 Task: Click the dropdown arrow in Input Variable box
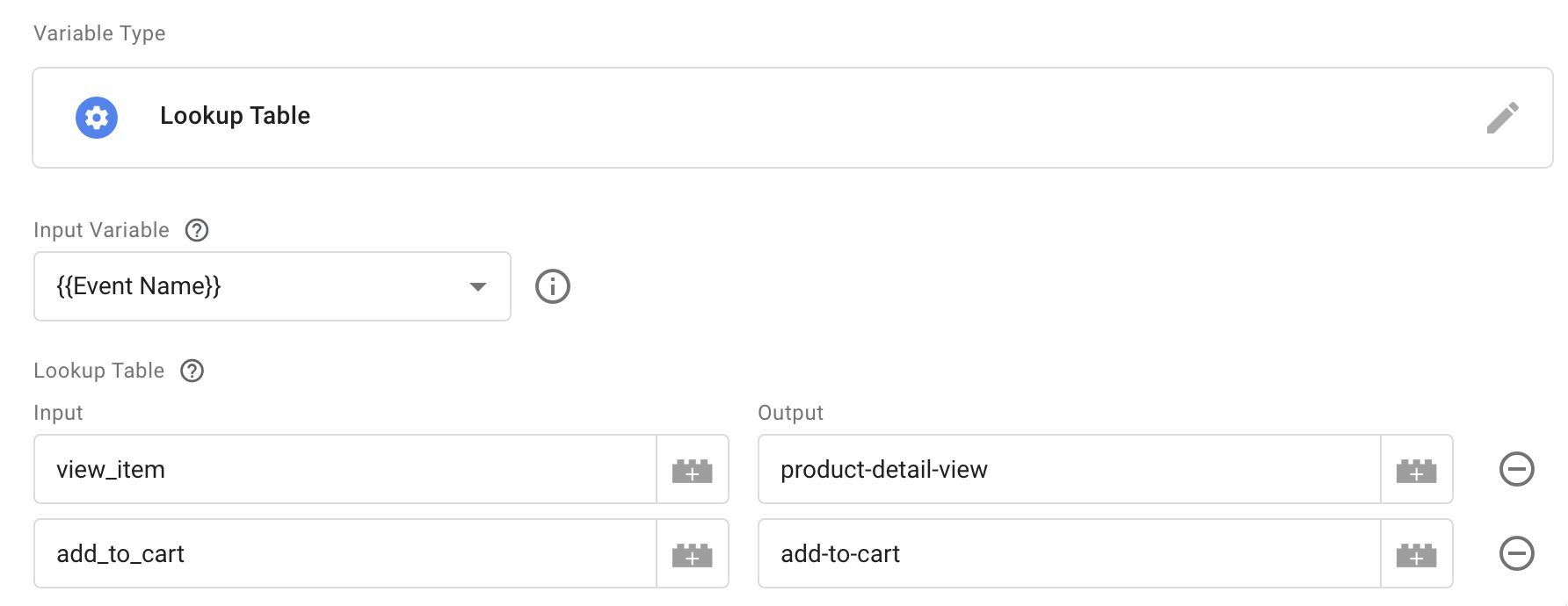point(478,286)
